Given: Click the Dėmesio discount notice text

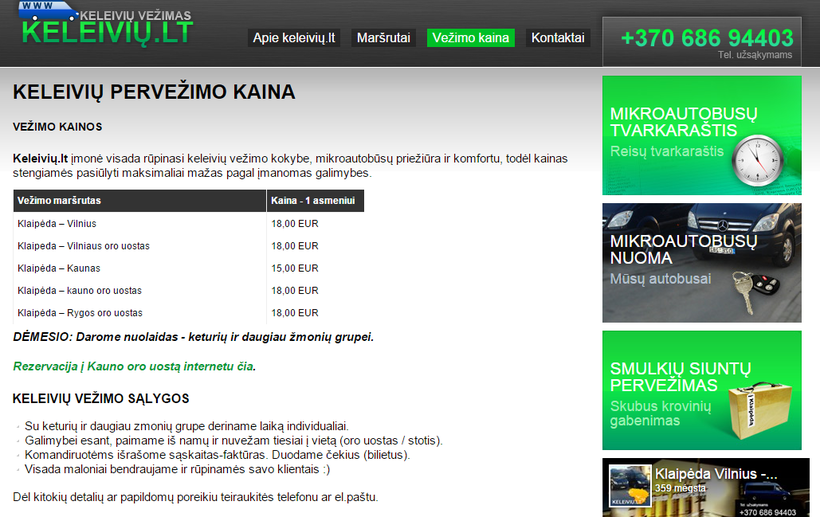Looking at the screenshot, I should click(193, 337).
